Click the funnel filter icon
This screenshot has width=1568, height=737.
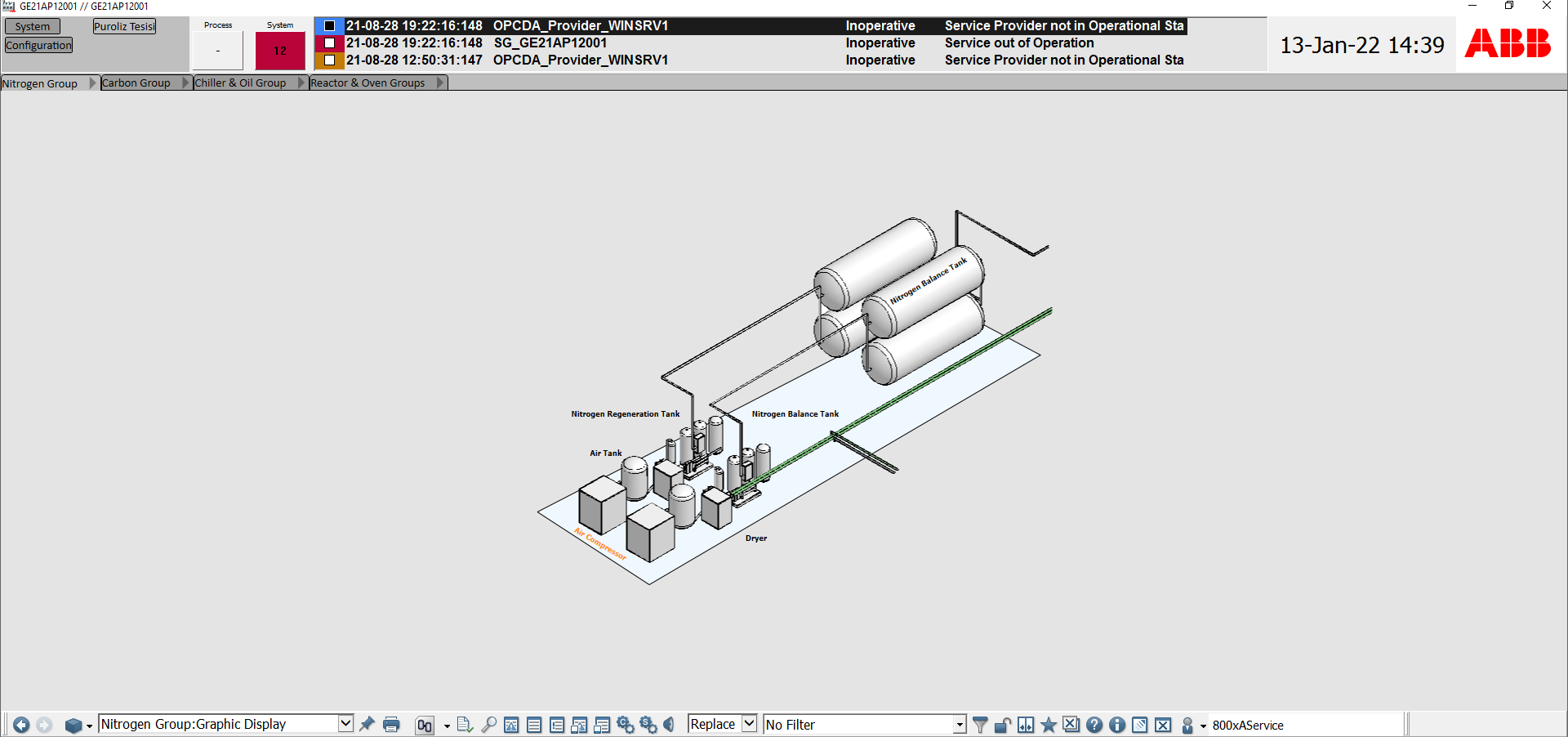pos(980,725)
